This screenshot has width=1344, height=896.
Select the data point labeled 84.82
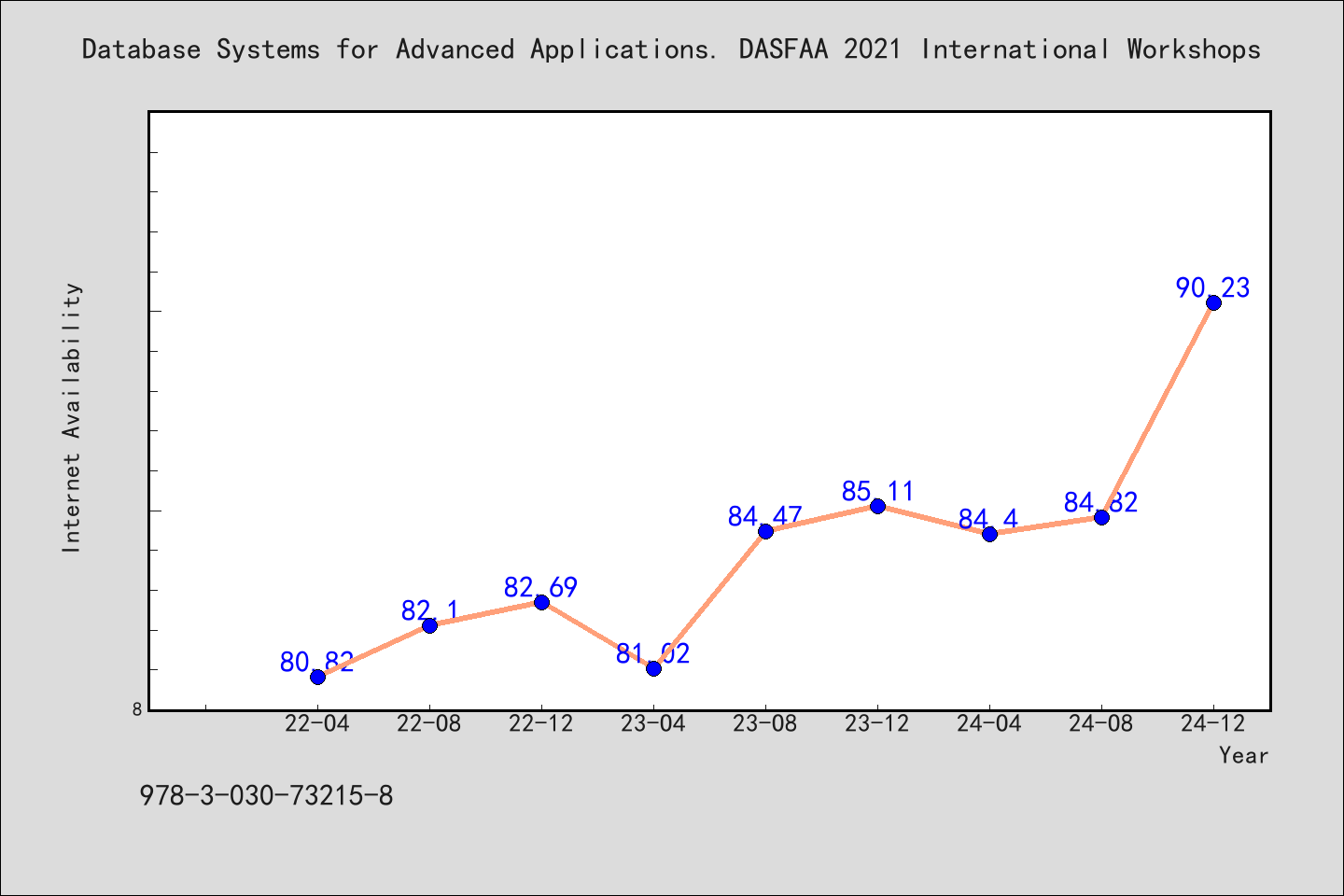click(x=1101, y=517)
